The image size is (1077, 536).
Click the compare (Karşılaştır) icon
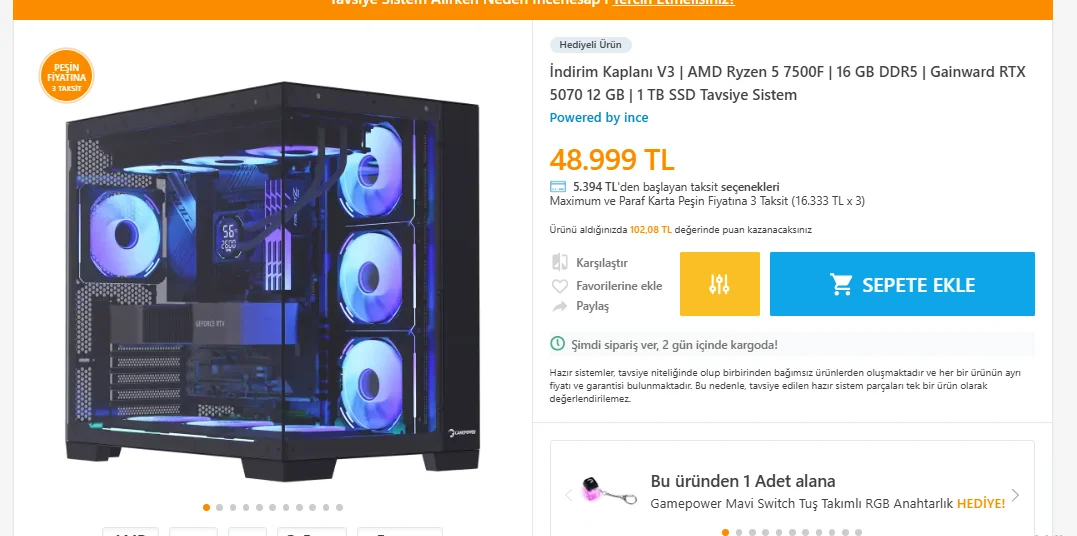point(560,263)
